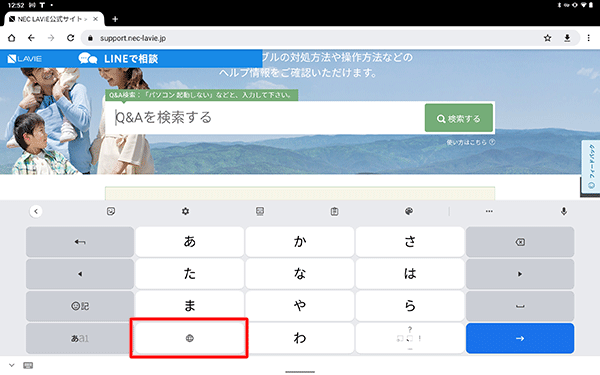
Task: Click the browser forward arrow
Action: click(x=51, y=38)
